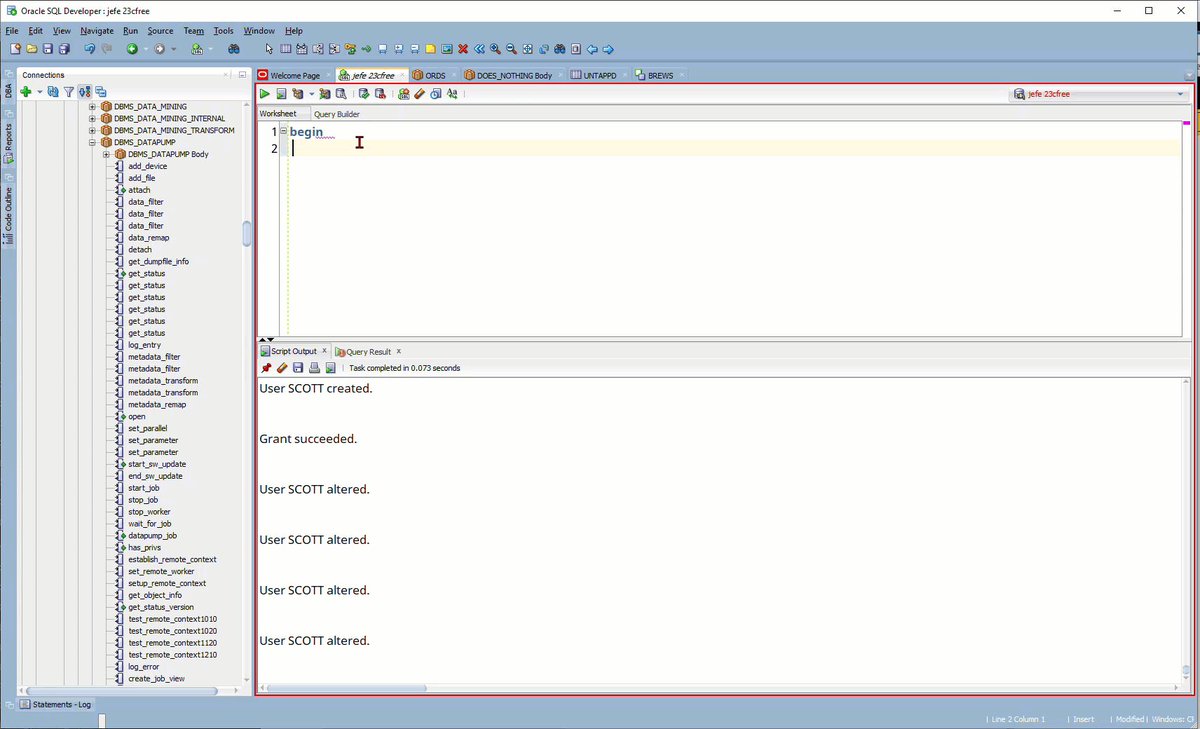This screenshot has height=729, width=1200.
Task: Print Script Output with the printer icon
Action: pos(314,368)
